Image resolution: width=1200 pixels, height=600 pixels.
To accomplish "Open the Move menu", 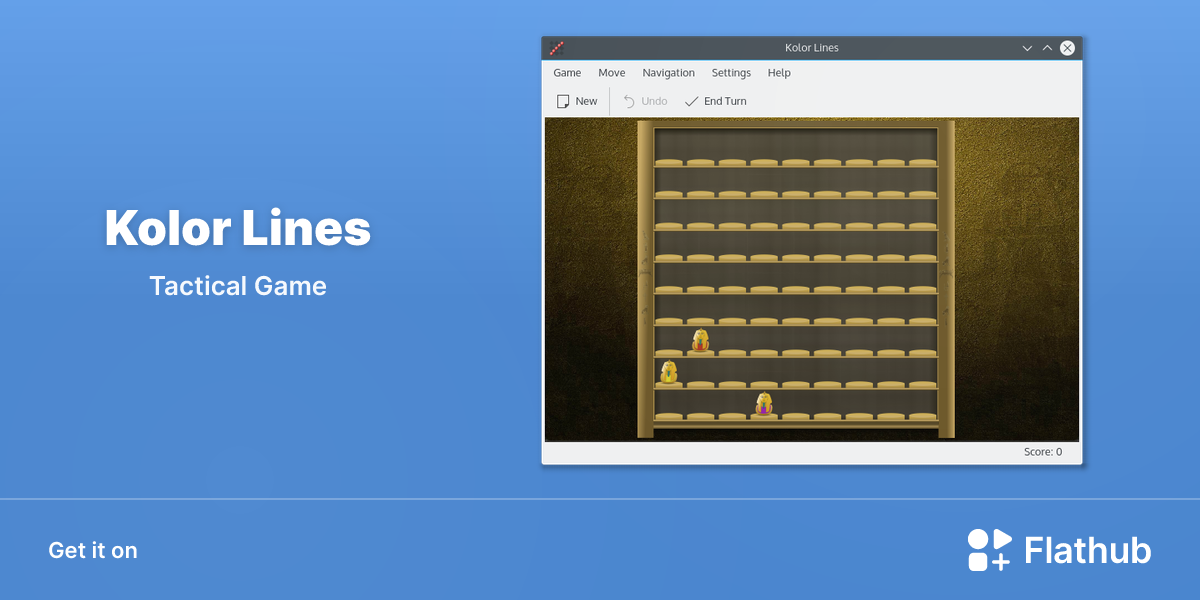I will (612, 73).
